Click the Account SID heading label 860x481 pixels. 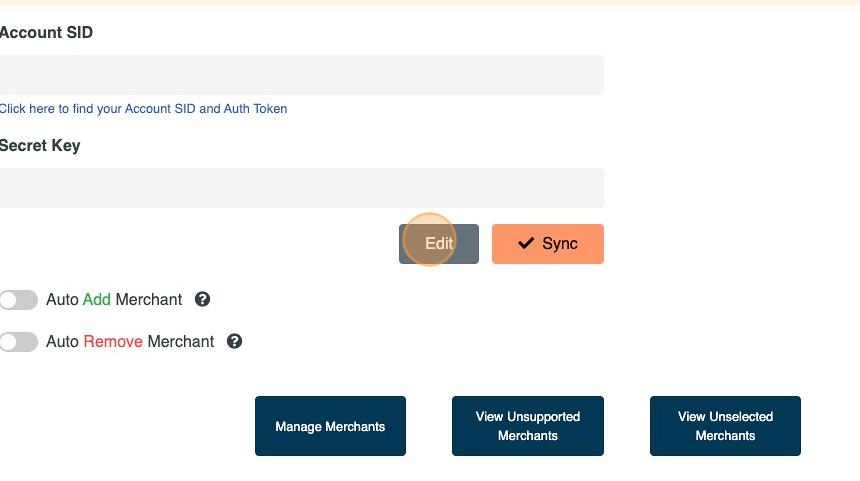[46, 32]
